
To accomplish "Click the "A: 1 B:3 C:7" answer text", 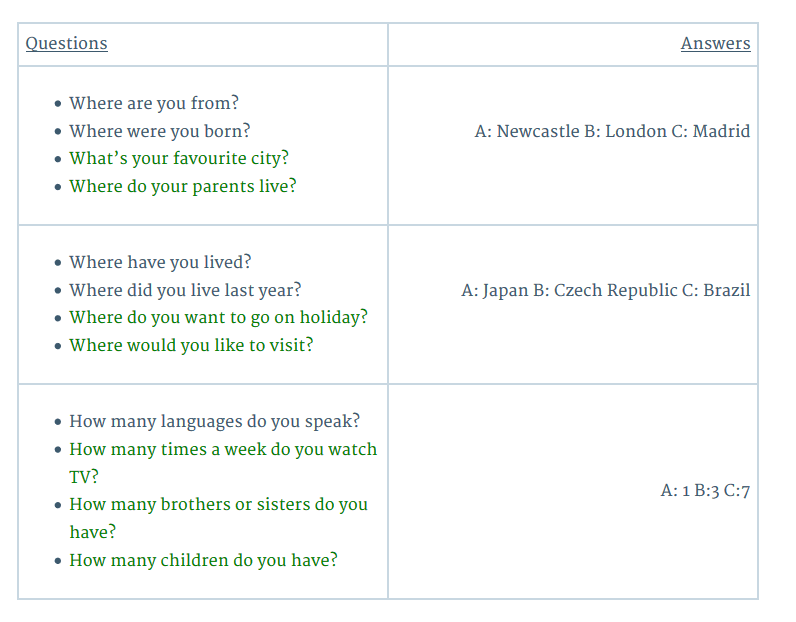I will tap(705, 491).
